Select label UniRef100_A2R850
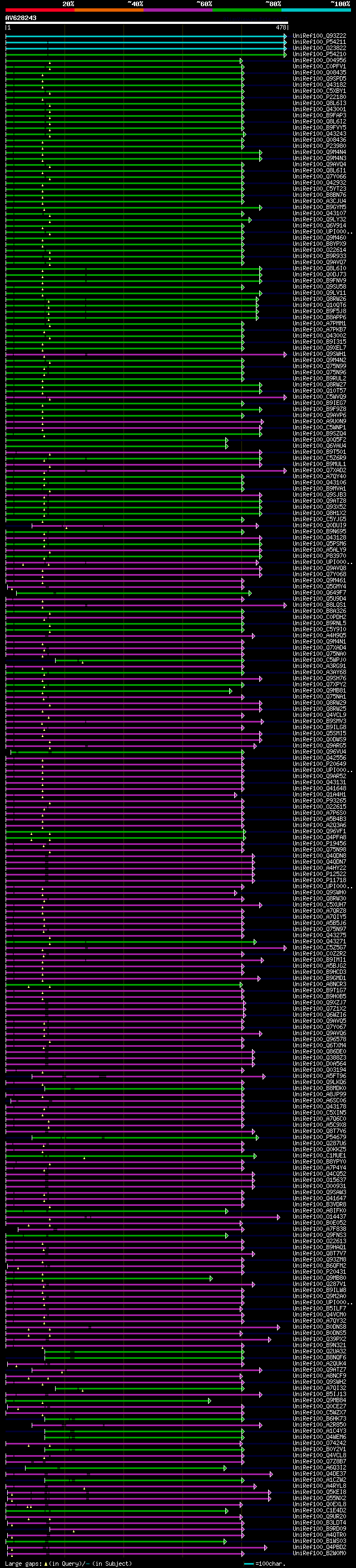The width and height of the screenshot is (356, 1568). [319, 1424]
